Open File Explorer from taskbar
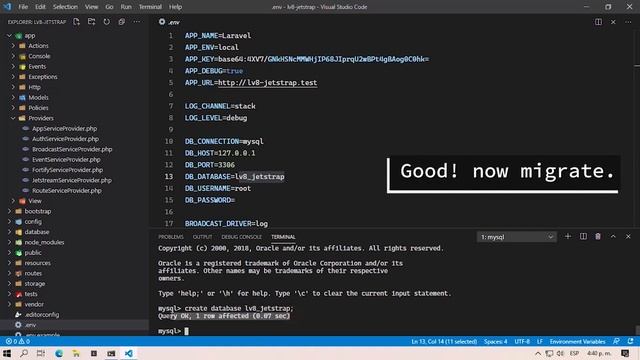 click(76, 353)
